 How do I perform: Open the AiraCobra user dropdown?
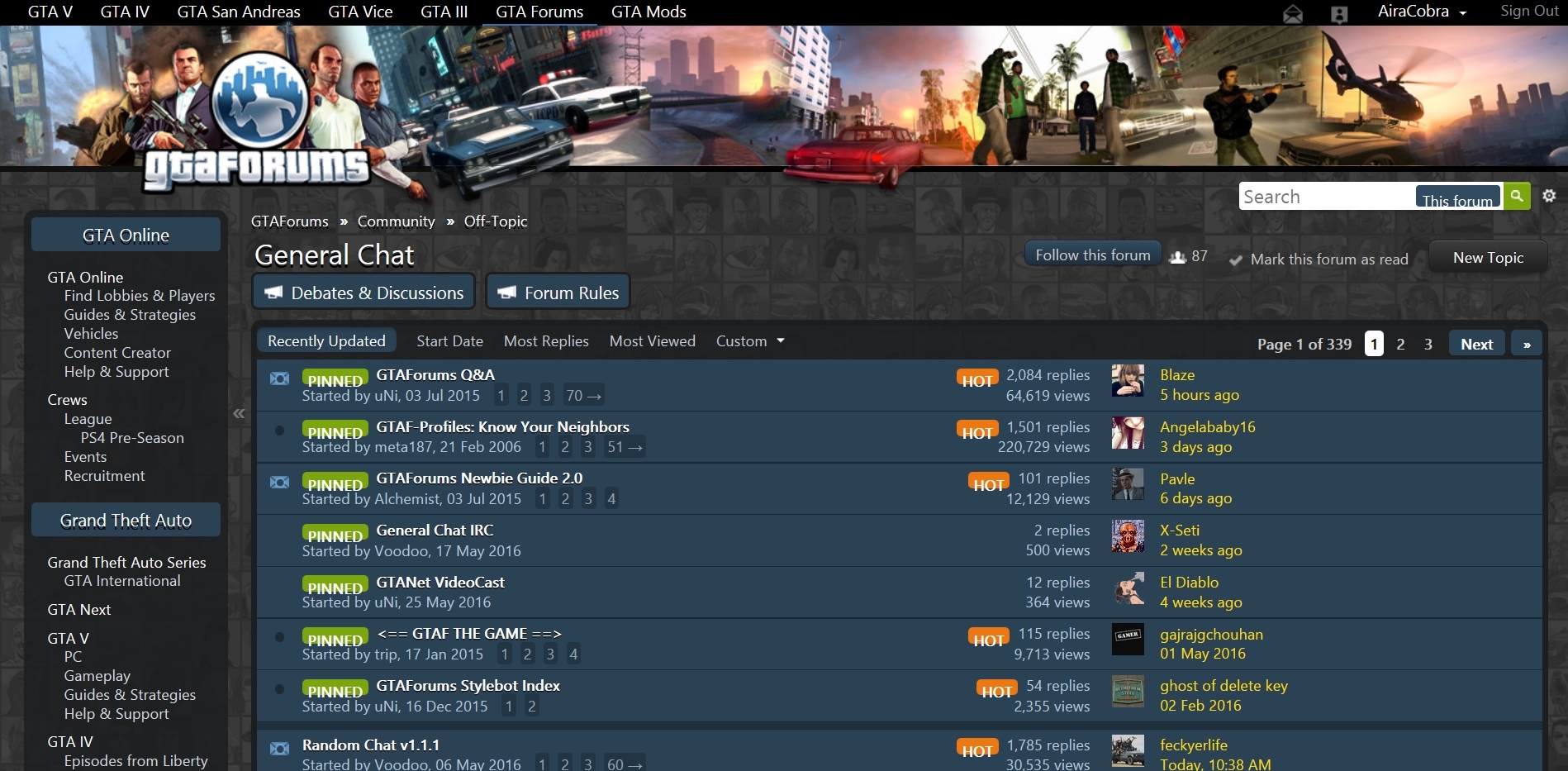click(1422, 12)
